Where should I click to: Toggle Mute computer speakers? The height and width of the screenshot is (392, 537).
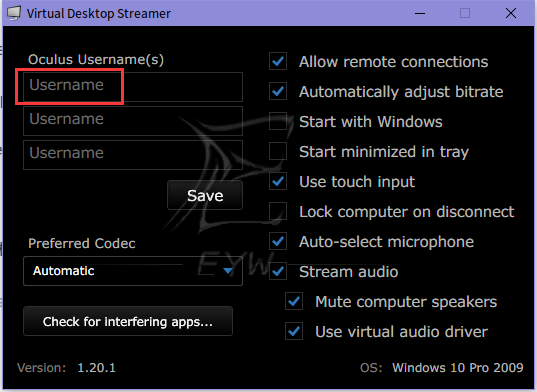coord(294,301)
